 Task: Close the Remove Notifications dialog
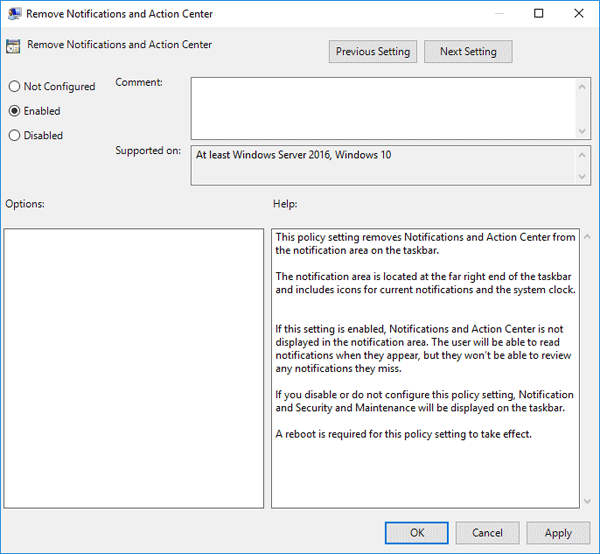pos(579,14)
